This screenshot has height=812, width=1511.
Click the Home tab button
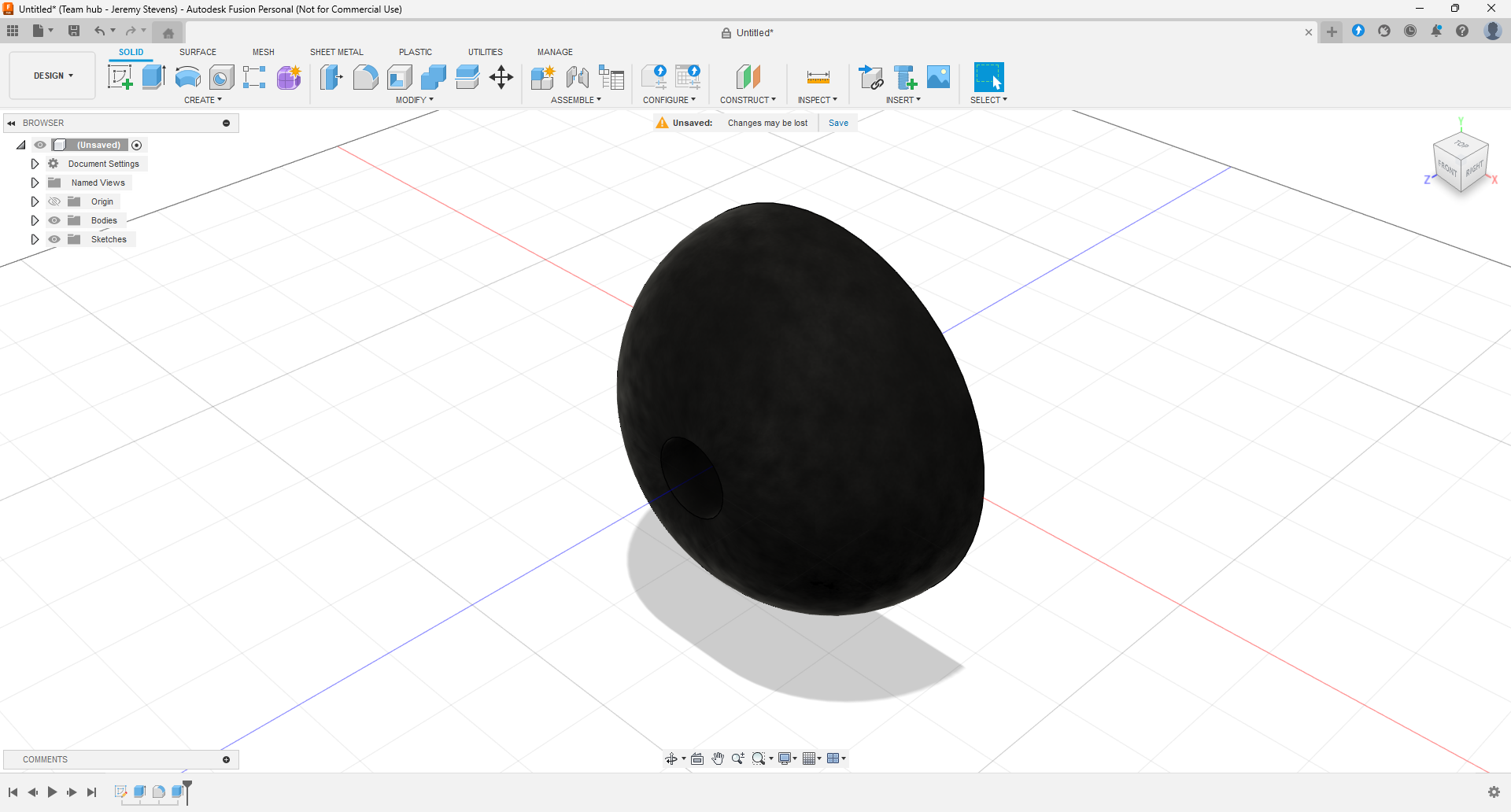(x=168, y=33)
